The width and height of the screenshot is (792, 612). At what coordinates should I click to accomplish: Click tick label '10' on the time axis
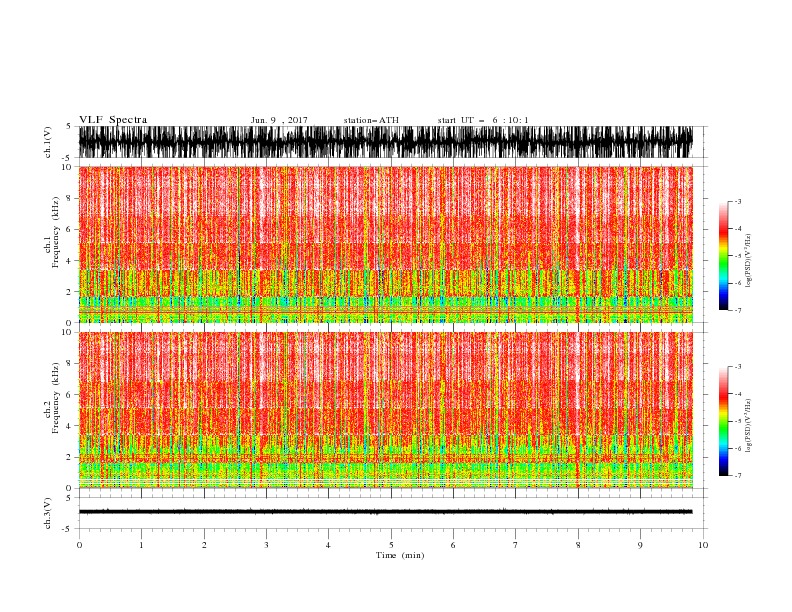tap(703, 545)
